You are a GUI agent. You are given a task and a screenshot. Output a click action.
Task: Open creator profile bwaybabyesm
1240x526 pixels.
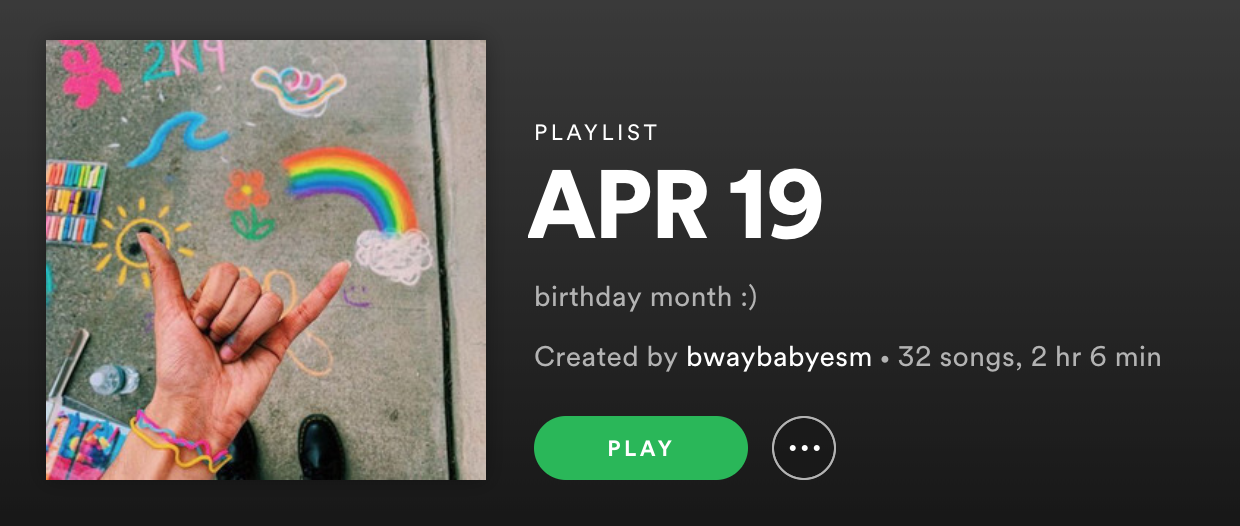click(779, 357)
